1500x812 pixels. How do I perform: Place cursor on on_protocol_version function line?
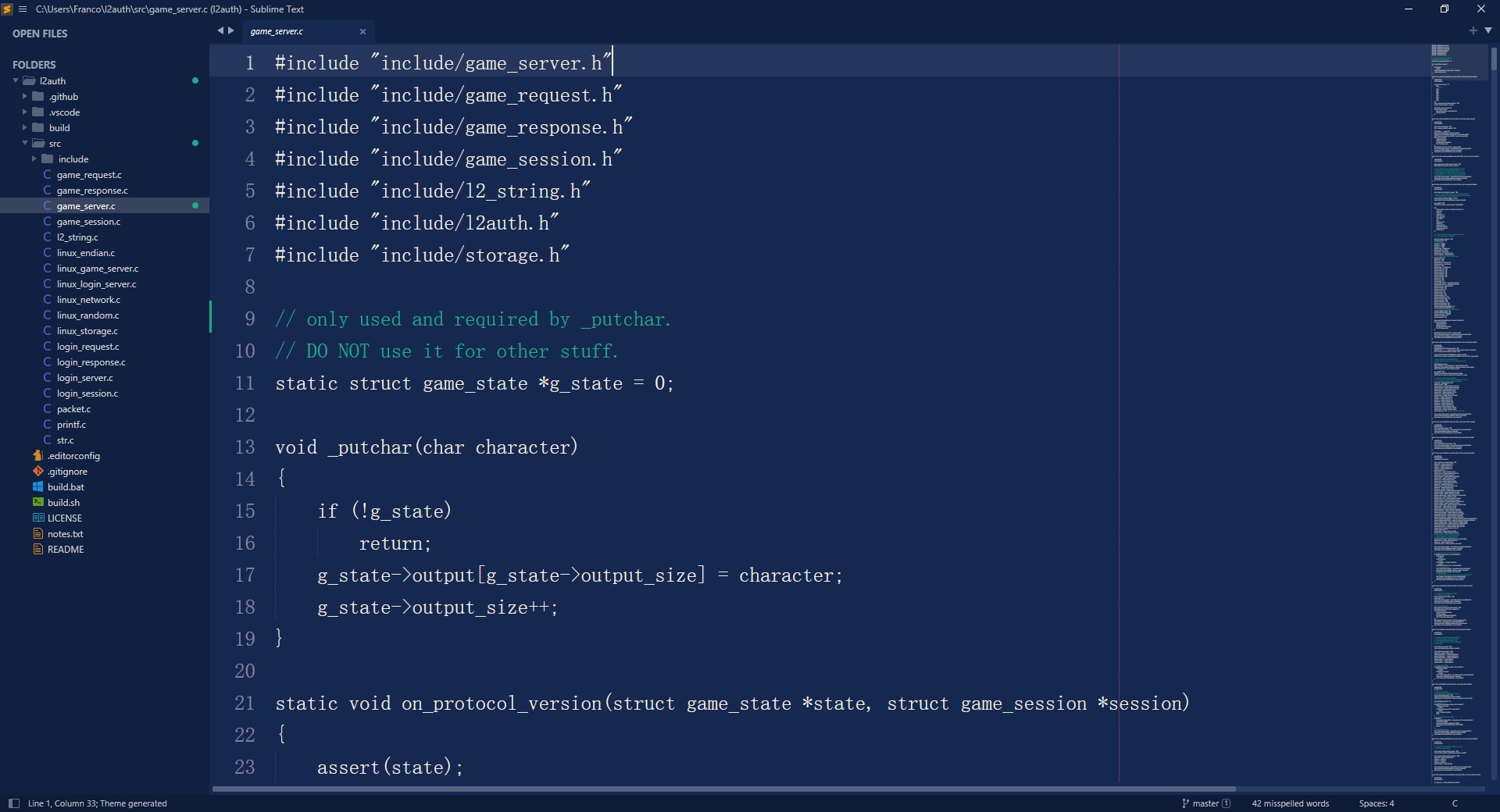click(x=732, y=703)
